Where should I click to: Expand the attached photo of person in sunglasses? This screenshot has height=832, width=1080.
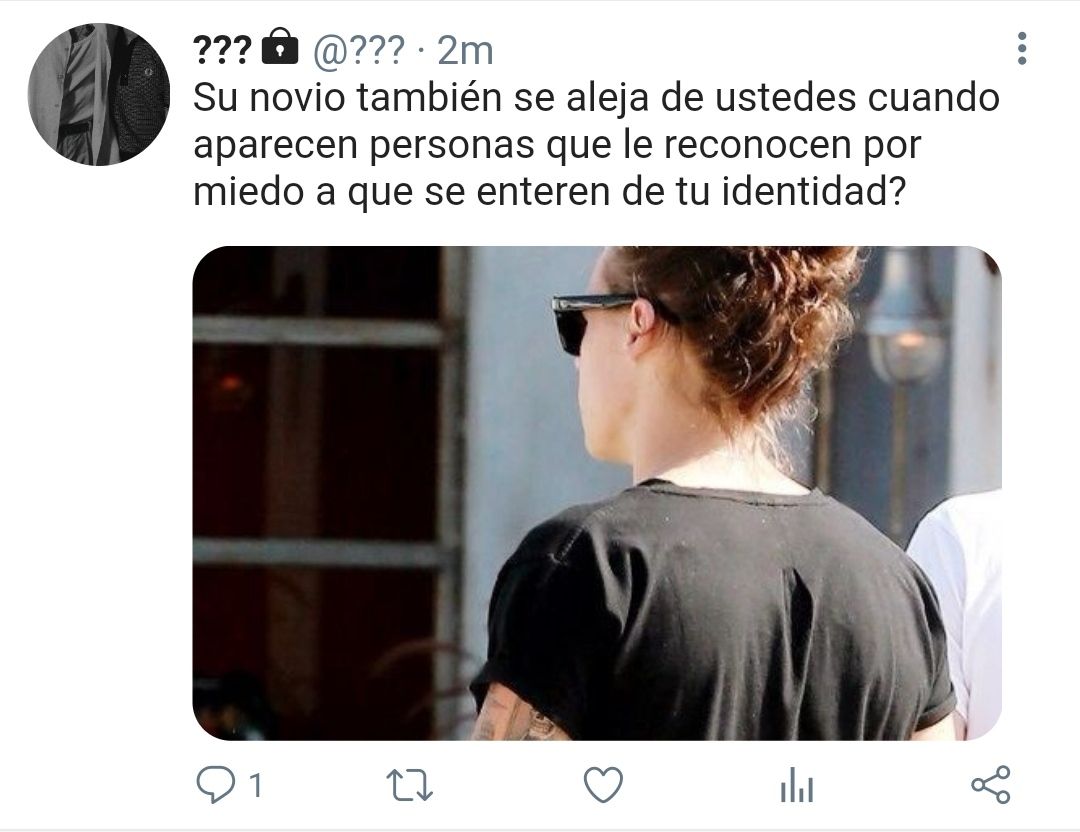pyautogui.click(x=597, y=493)
